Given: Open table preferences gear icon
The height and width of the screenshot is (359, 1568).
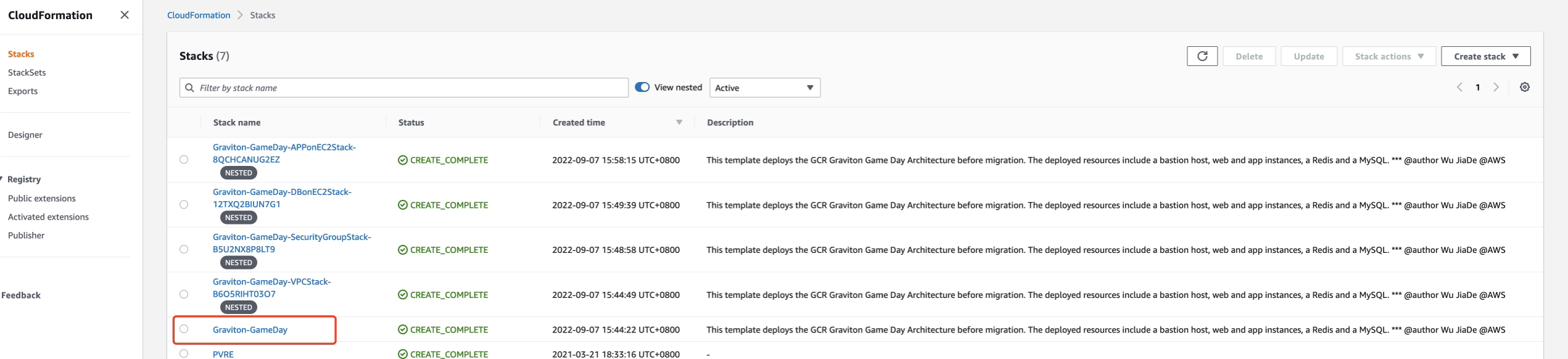Looking at the screenshot, I should pyautogui.click(x=1524, y=88).
